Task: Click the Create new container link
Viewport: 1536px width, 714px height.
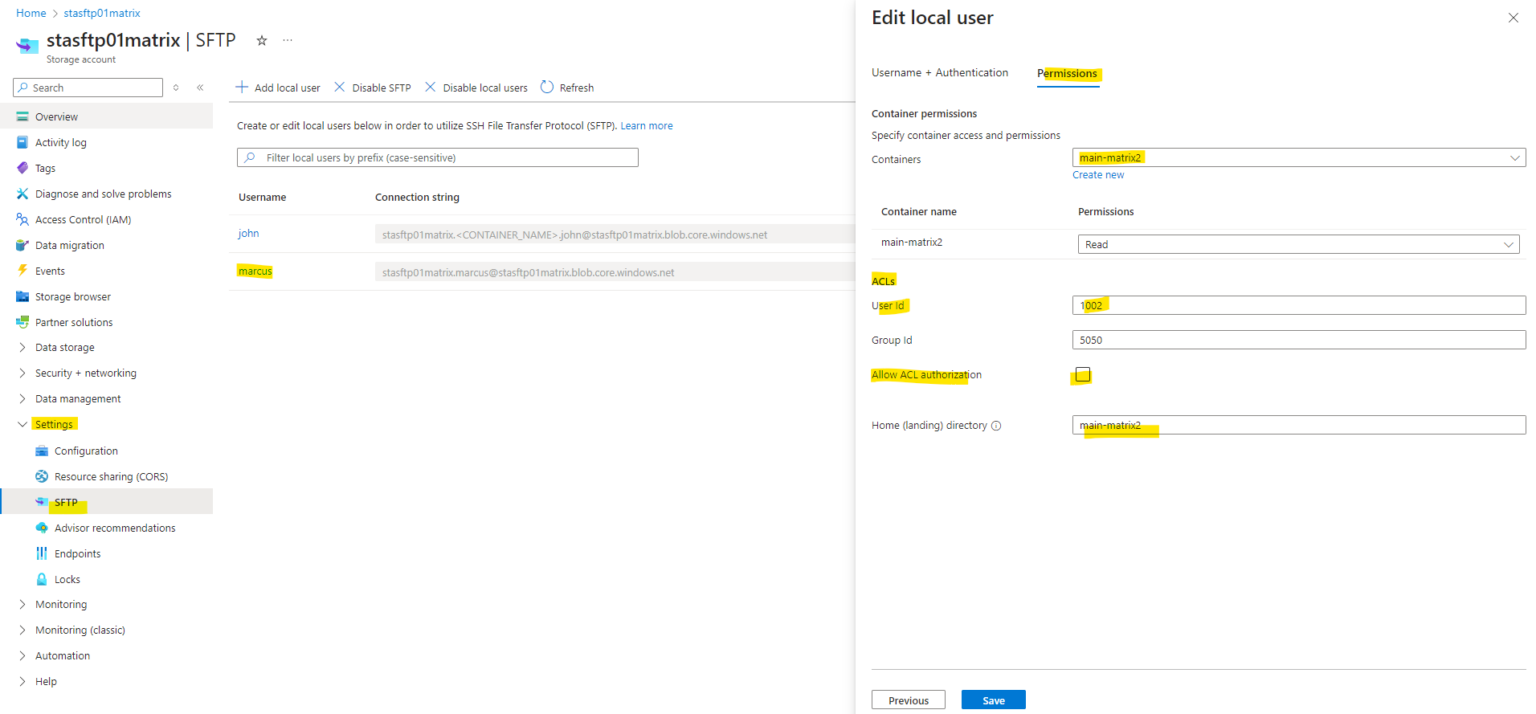Action: tap(1097, 174)
